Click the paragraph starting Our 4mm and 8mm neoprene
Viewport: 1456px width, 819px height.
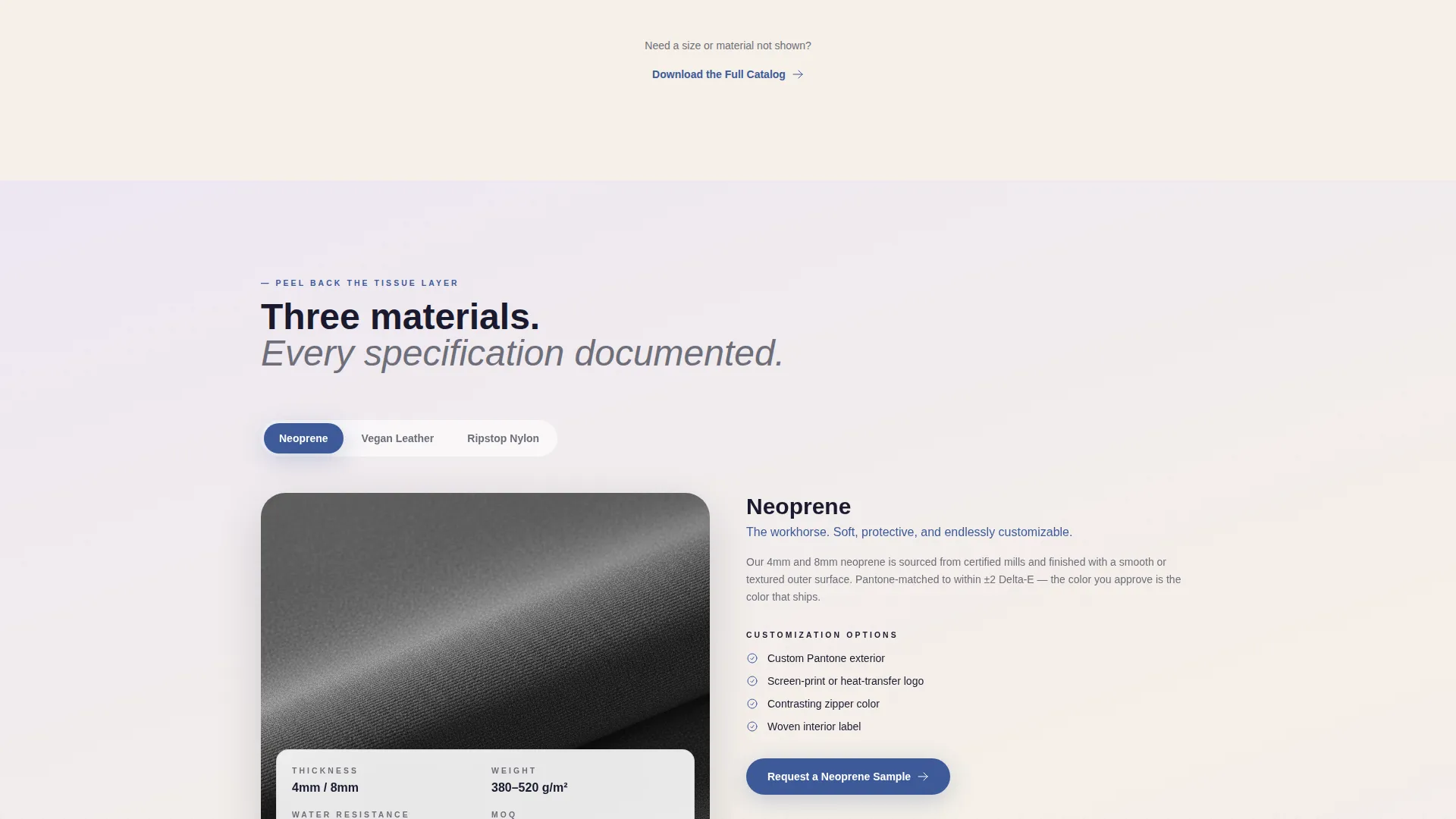pyautogui.click(x=963, y=579)
